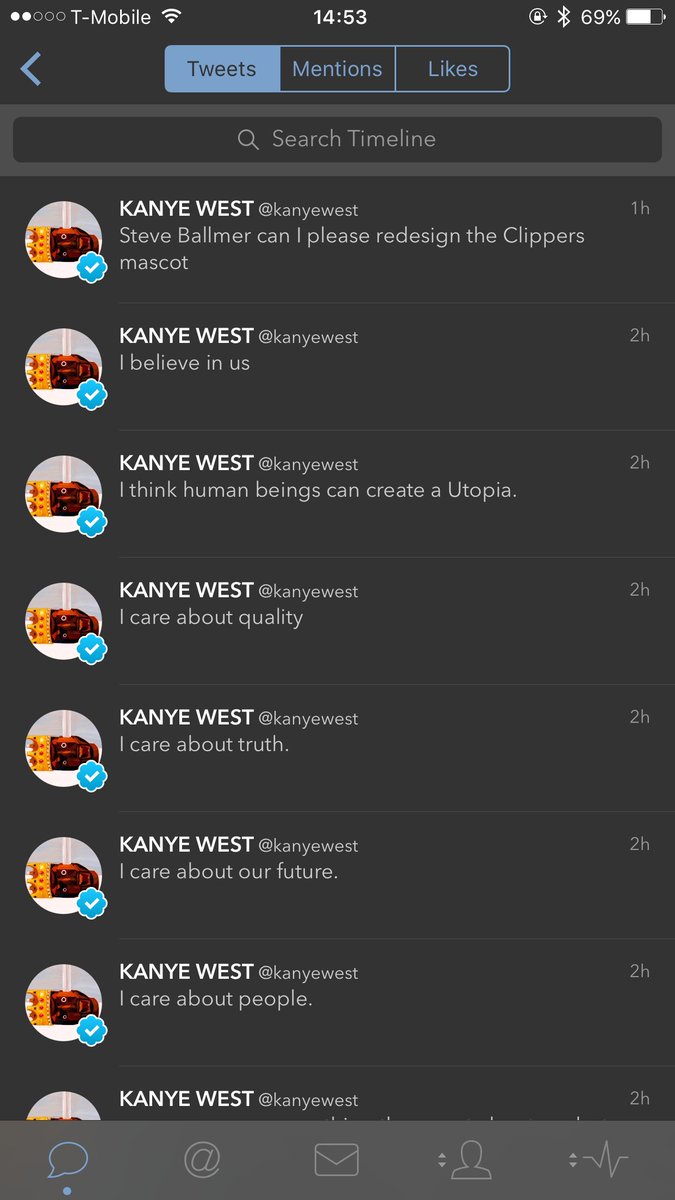Open avatar on Steve Ballmer tweet
The image size is (675, 1200).
click(x=64, y=240)
